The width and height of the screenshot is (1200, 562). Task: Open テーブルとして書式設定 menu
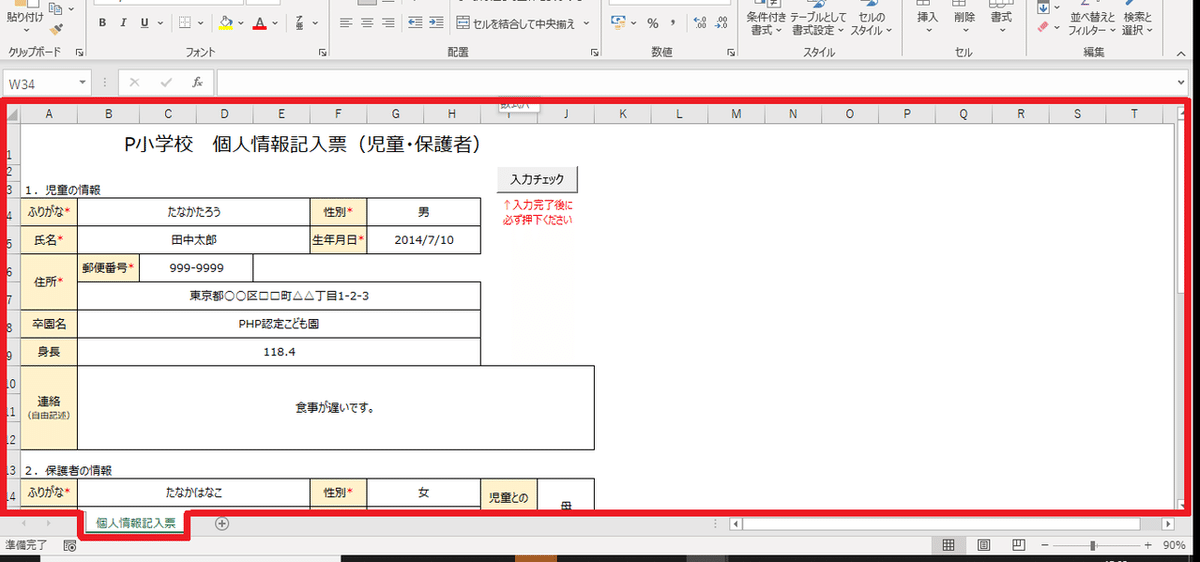[x=818, y=20]
